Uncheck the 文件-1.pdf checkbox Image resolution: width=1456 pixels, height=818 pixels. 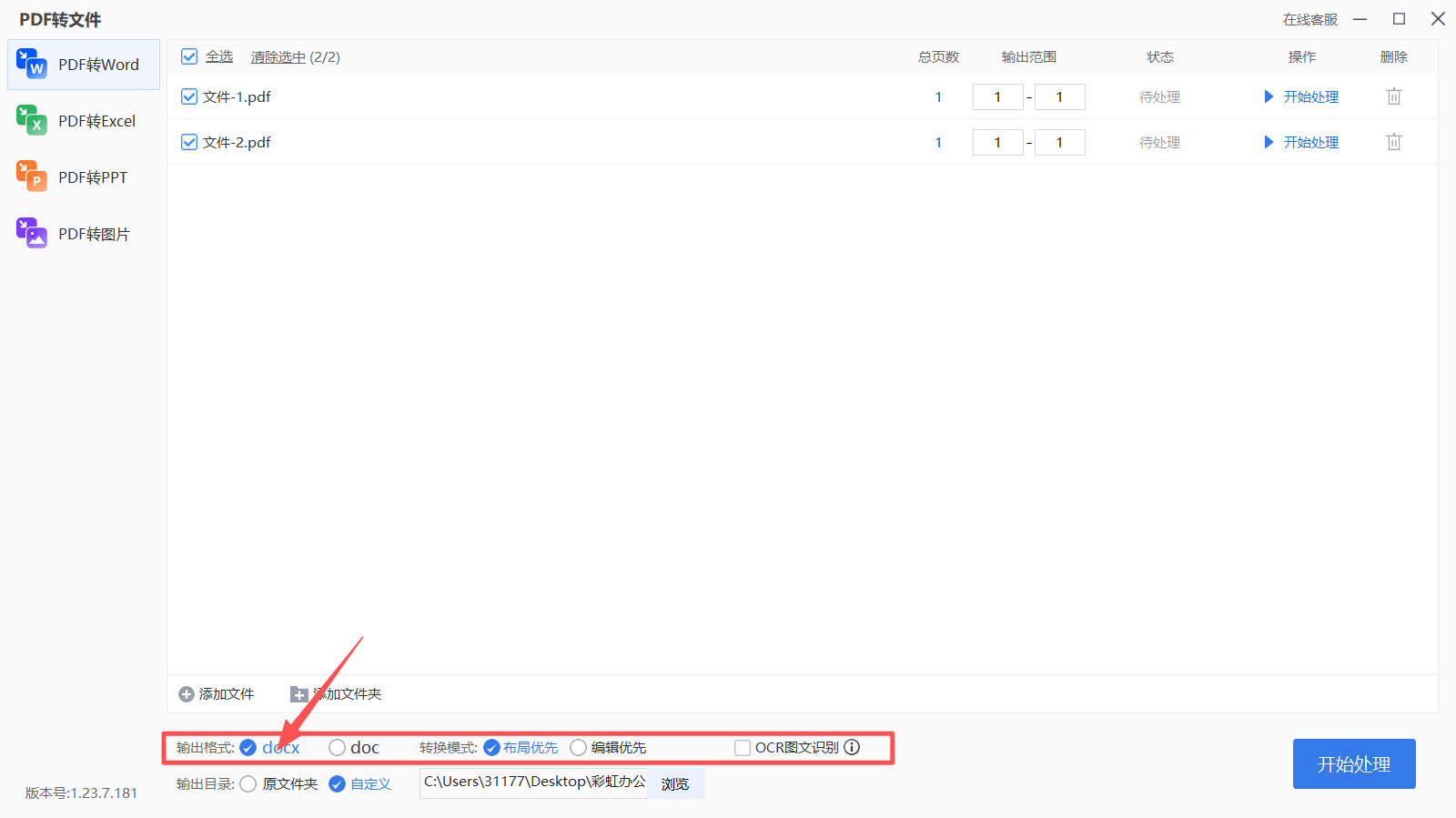(x=189, y=96)
